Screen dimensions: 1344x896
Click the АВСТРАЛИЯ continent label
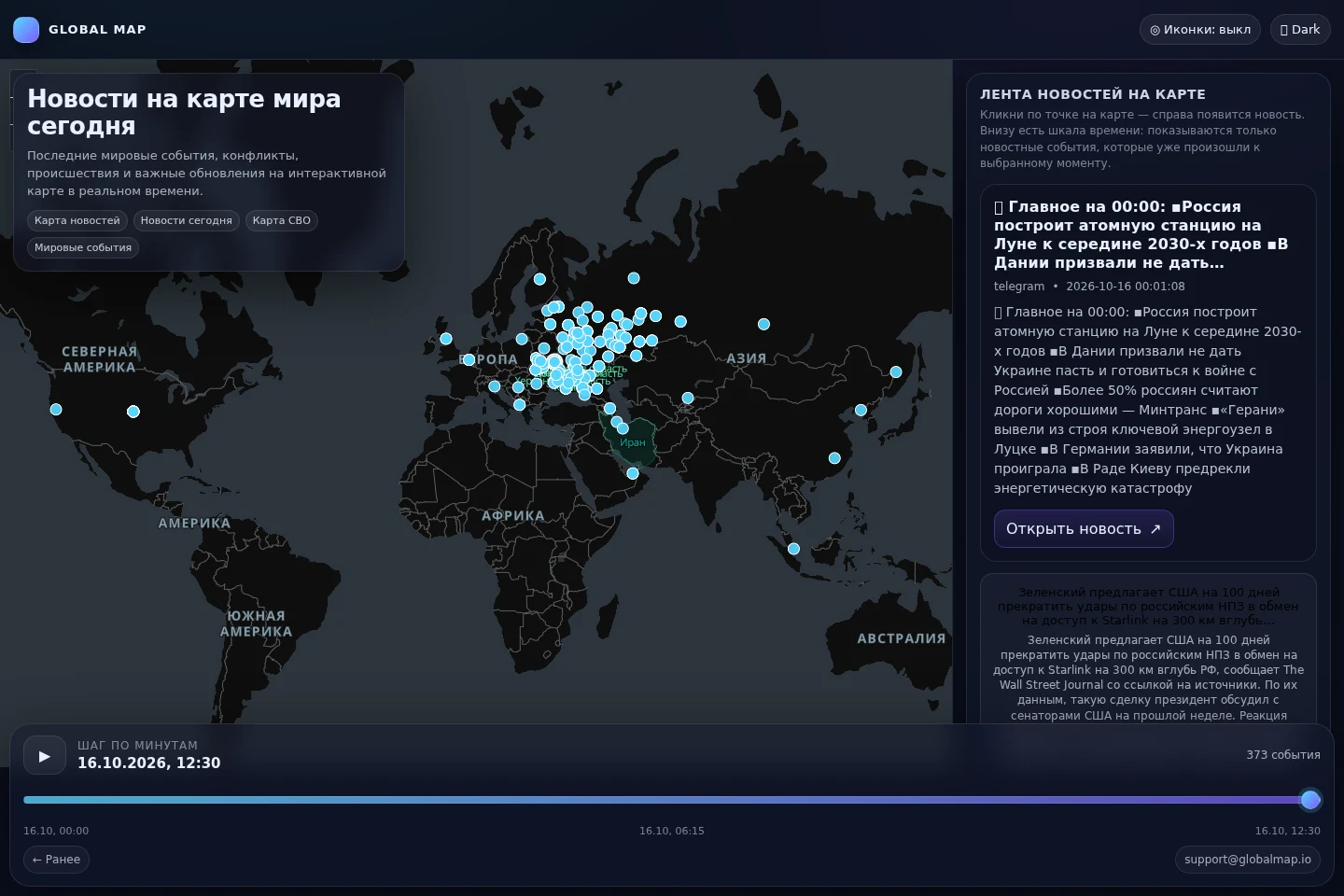point(902,638)
